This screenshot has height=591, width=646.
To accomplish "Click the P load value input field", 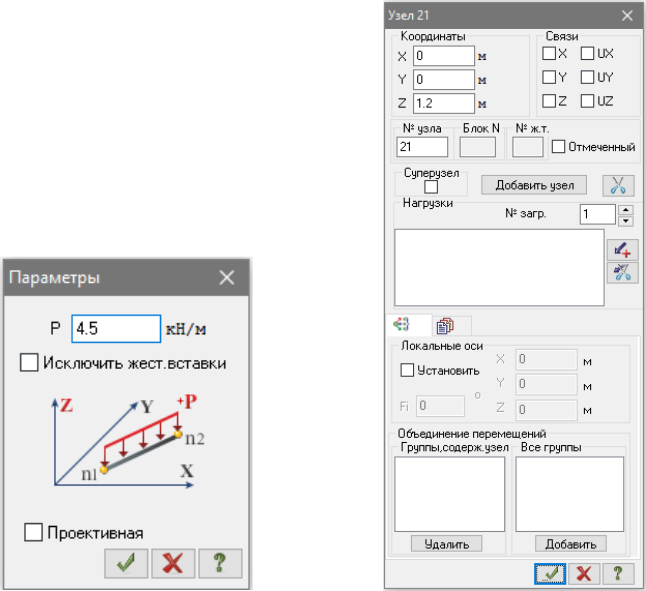I will click(x=116, y=328).
